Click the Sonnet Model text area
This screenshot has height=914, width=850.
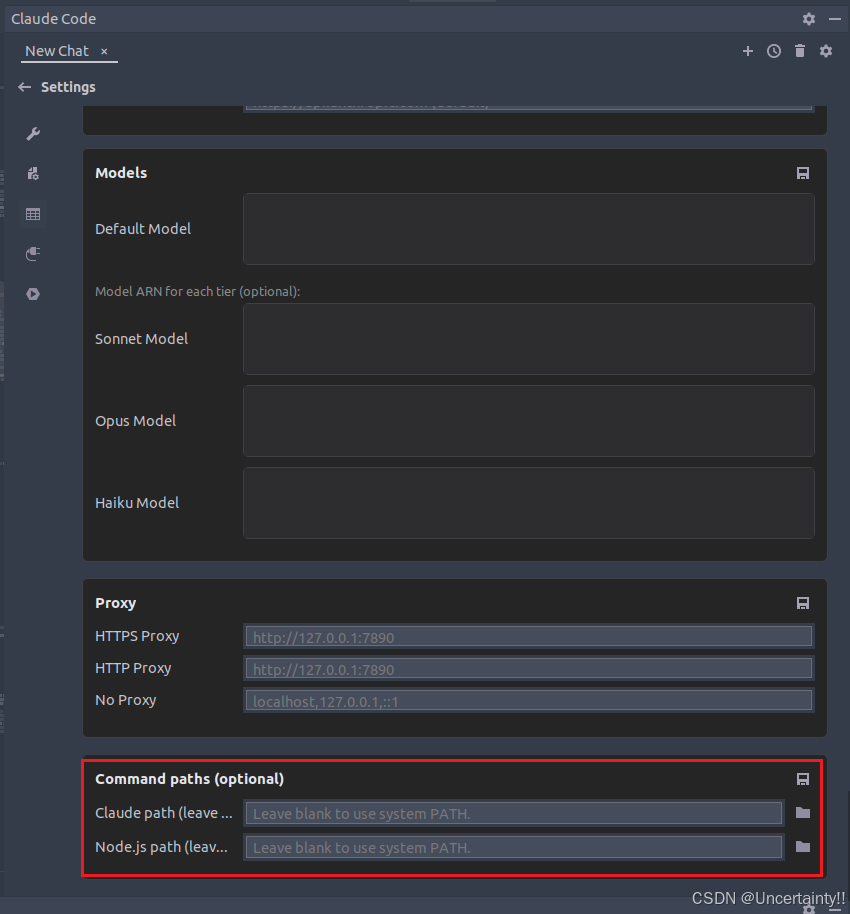[528, 339]
